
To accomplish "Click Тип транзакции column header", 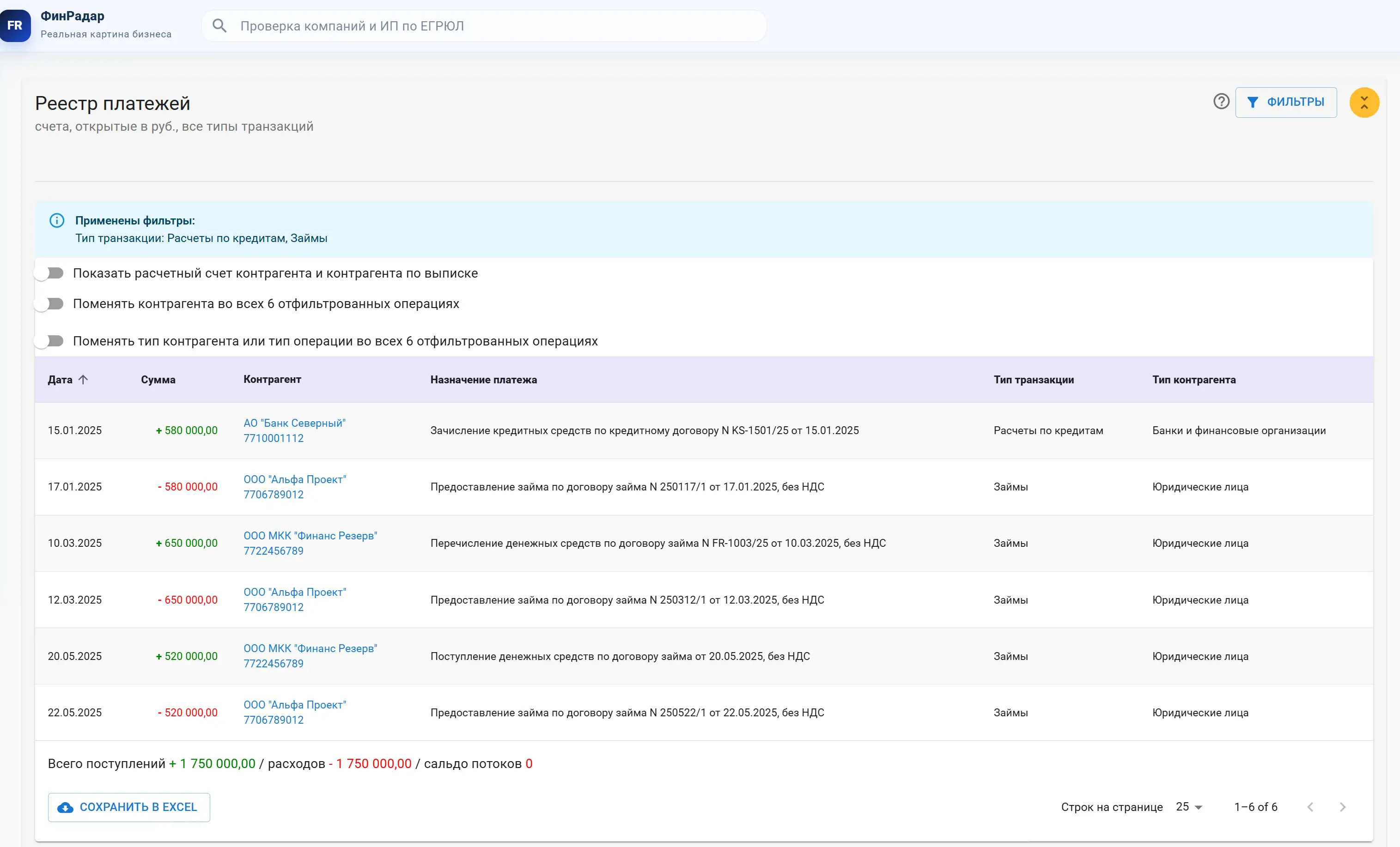I will coord(1034,380).
